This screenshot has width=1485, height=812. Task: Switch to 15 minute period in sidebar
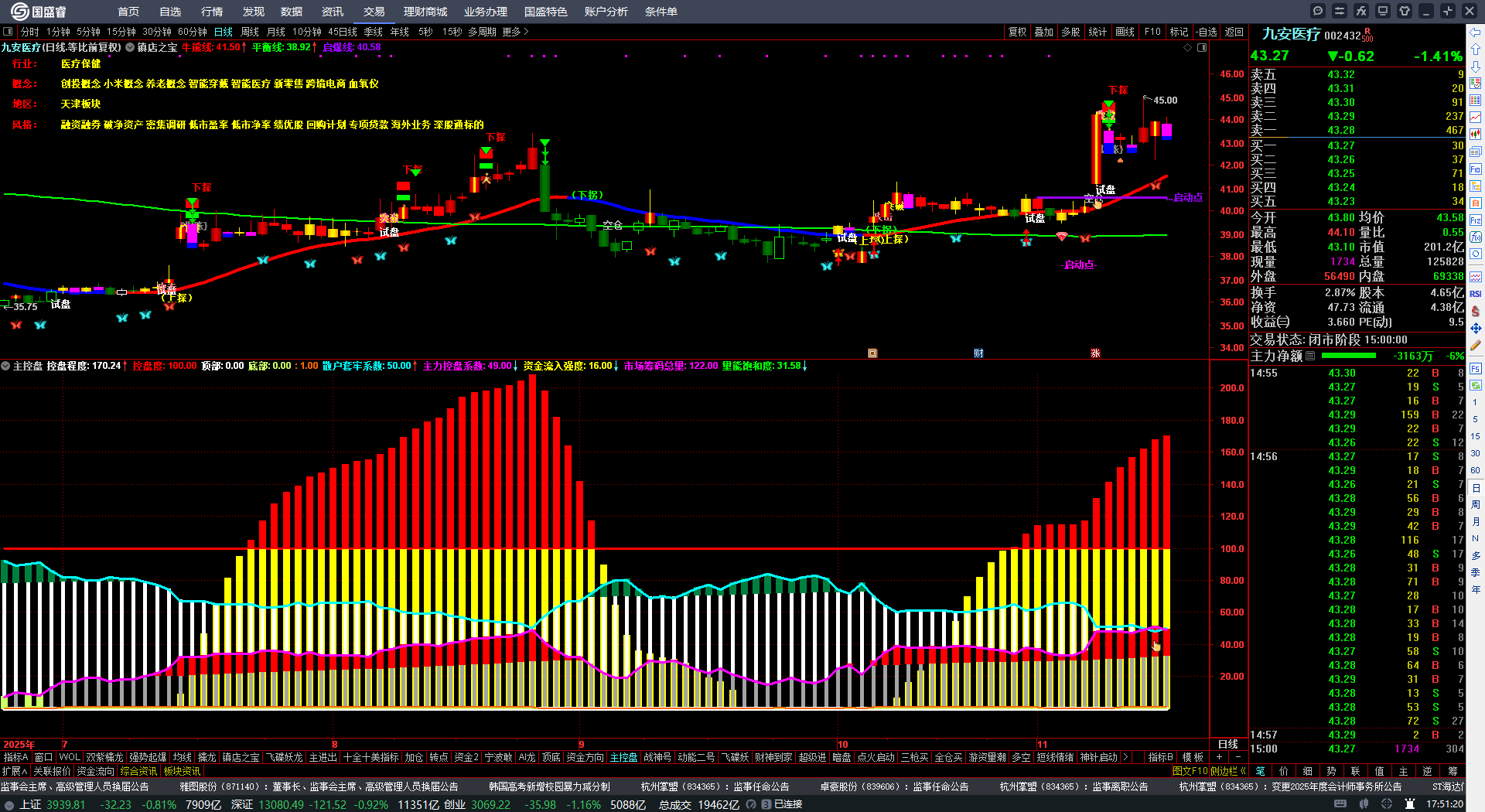click(x=1476, y=436)
